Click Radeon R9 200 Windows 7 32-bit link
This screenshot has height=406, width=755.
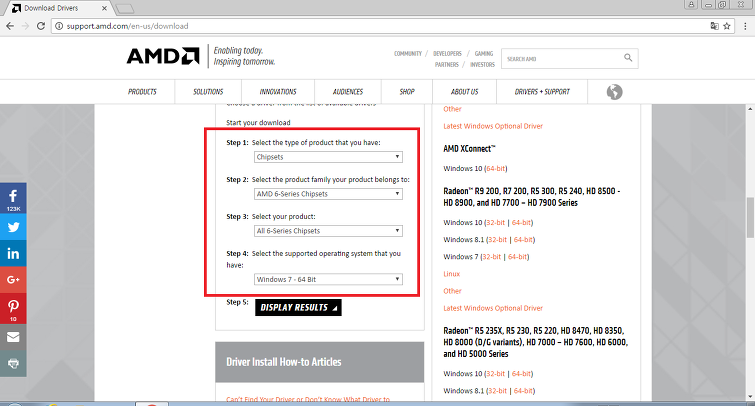pyautogui.click(x=492, y=257)
